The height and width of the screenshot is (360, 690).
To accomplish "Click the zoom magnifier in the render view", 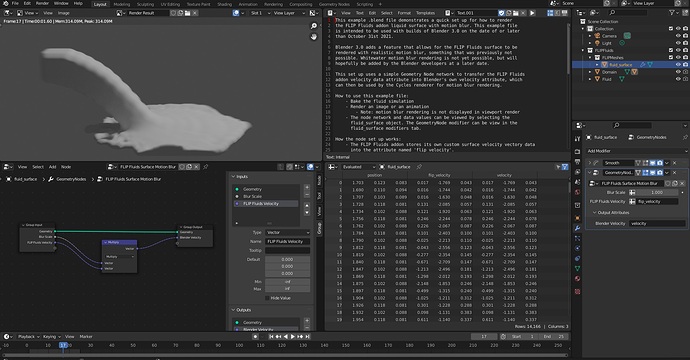I will coord(314,26).
